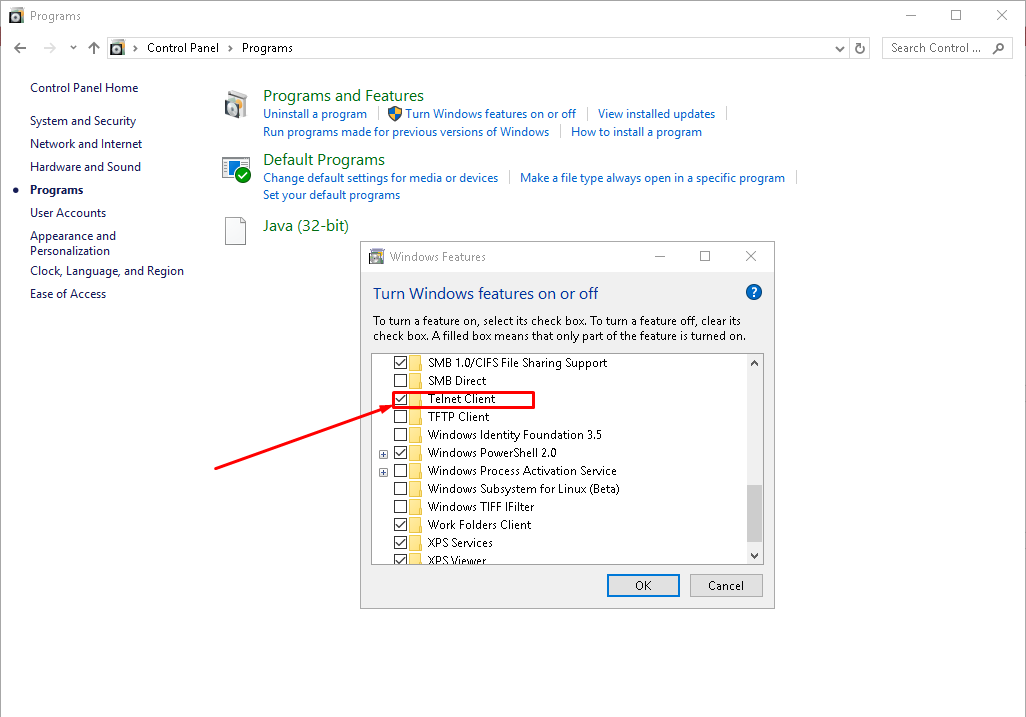The height and width of the screenshot is (717, 1026).
Task: Check Windows TIFF IFilter
Action: pos(400,506)
